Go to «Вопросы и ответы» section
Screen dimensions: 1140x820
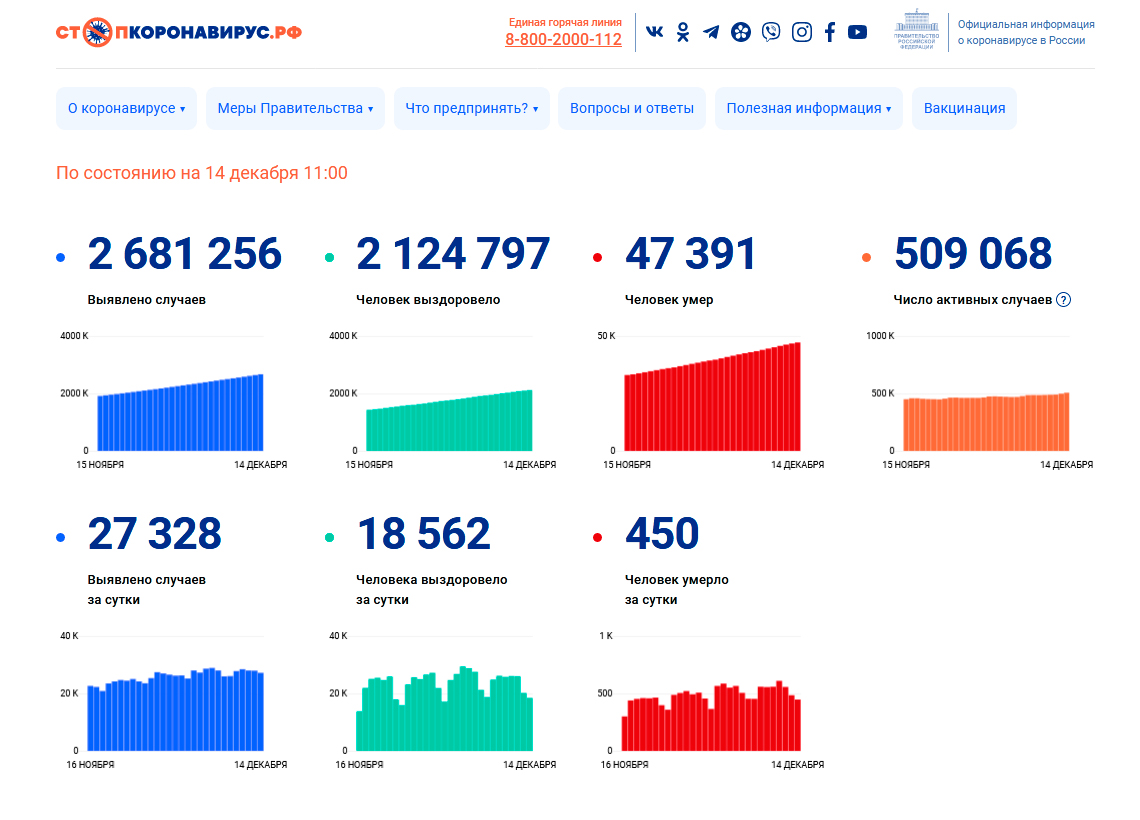(x=632, y=108)
